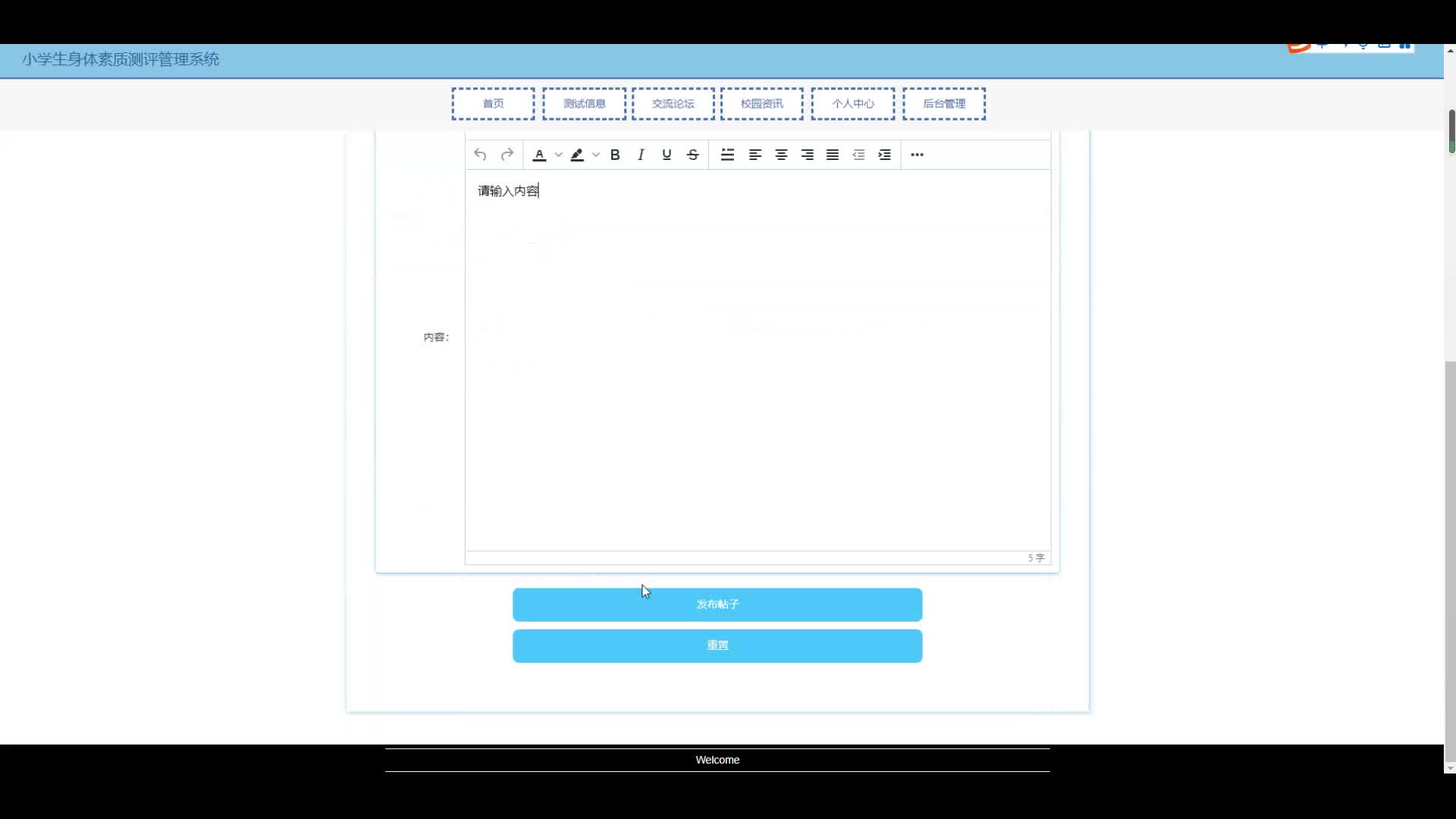Align text to the left
Viewport: 1456px width, 819px height.
755,155
